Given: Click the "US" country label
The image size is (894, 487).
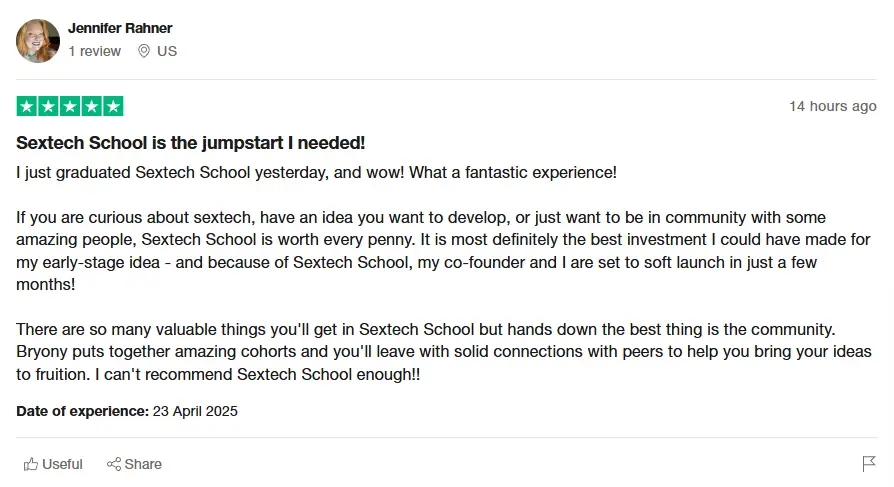Looking at the screenshot, I should click(x=167, y=51).
